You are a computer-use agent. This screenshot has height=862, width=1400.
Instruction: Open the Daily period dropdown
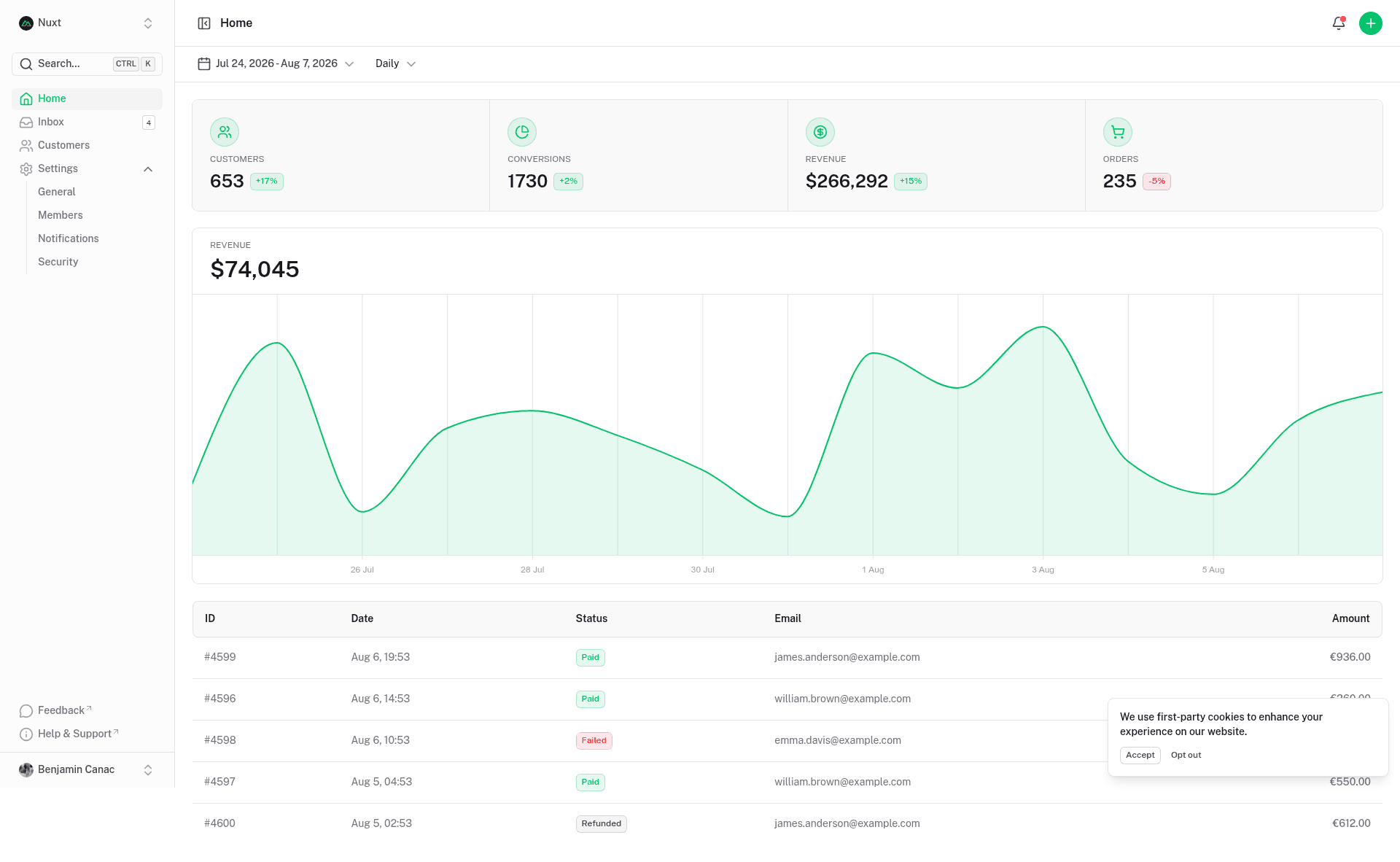coord(395,64)
